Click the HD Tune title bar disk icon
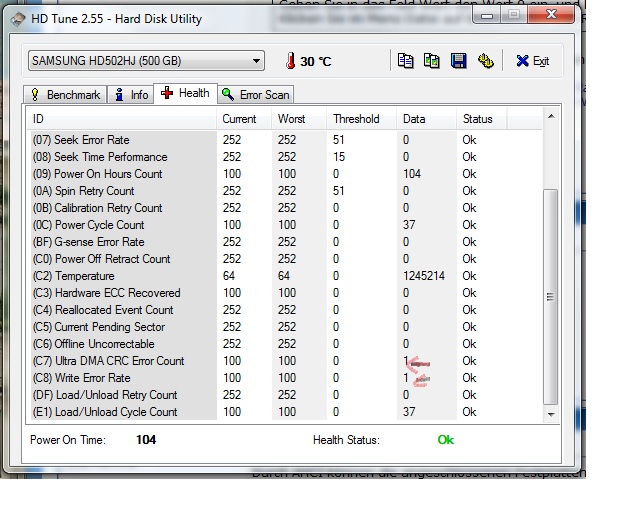Image resolution: width=639 pixels, height=527 pixels. [18, 19]
